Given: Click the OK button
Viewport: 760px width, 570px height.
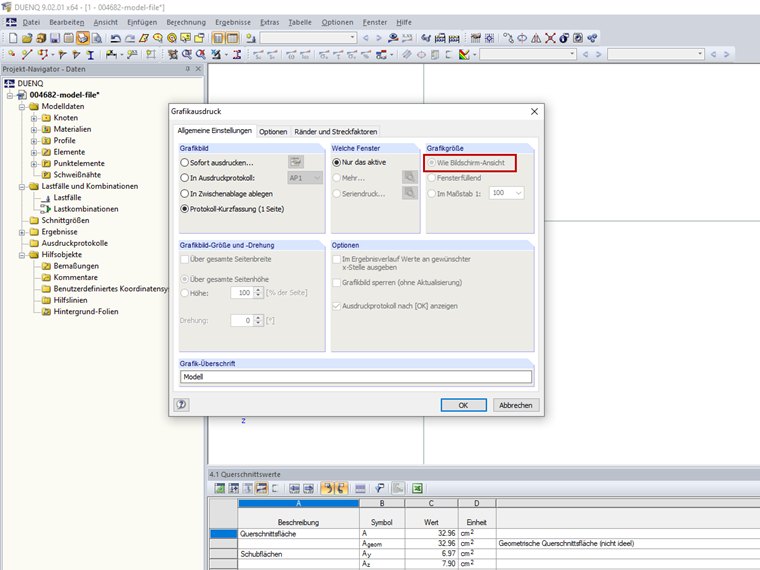Looking at the screenshot, I should coord(463,405).
